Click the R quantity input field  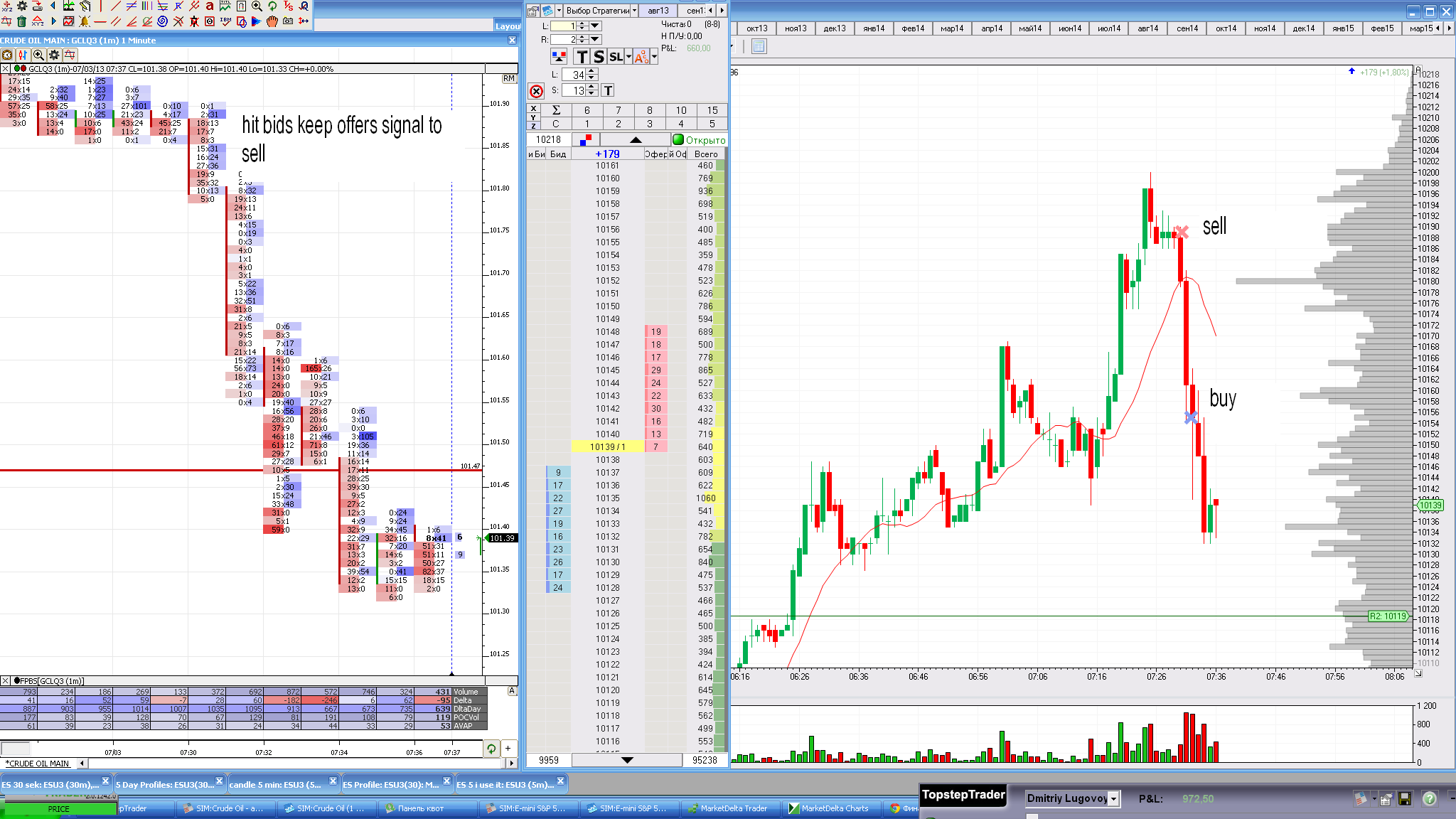tap(564, 40)
